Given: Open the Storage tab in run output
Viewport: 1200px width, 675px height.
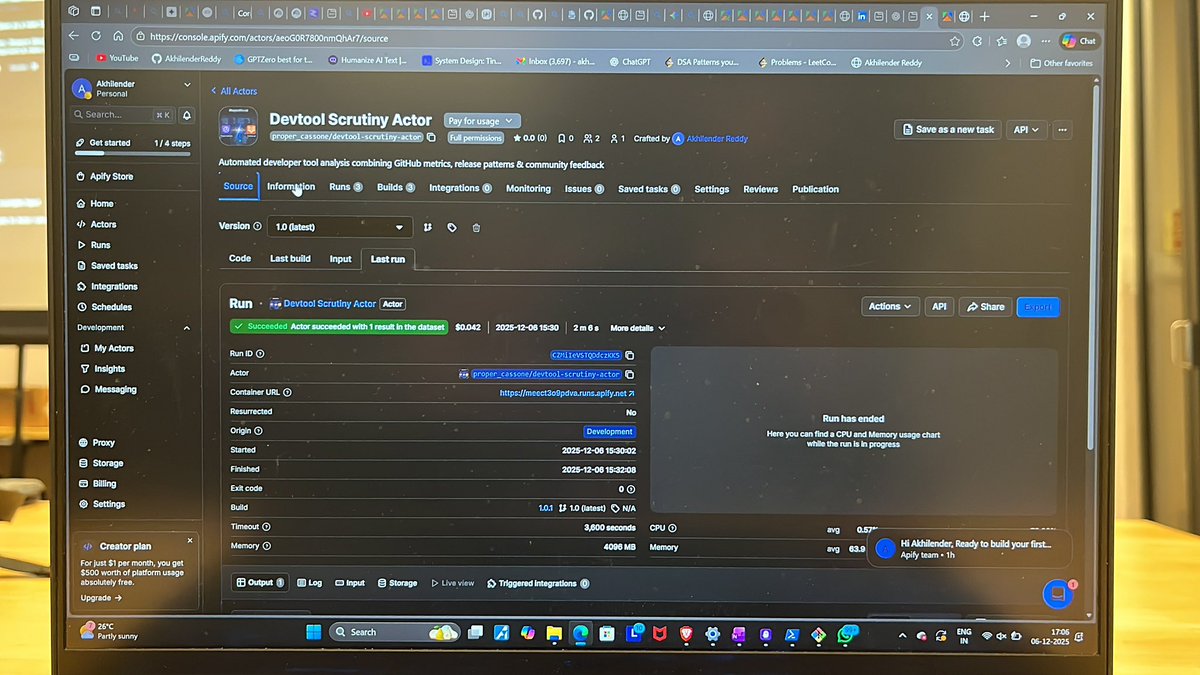Looking at the screenshot, I should (x=397, y=583).
